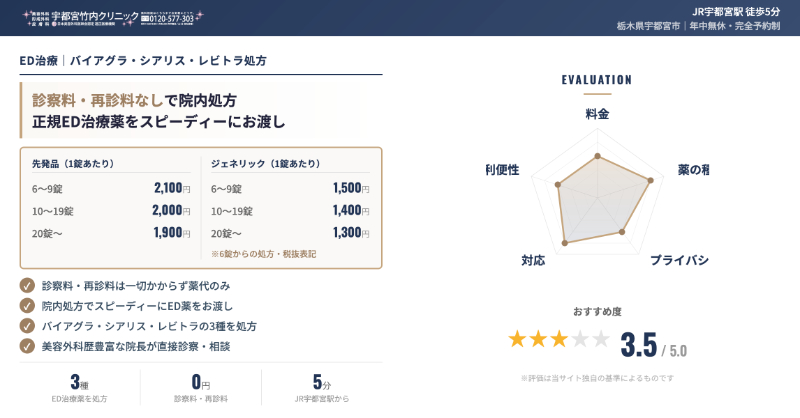Select the 料金 label on radar chart
The width and height of the screenshot is (800, 418).
[597, 114]
